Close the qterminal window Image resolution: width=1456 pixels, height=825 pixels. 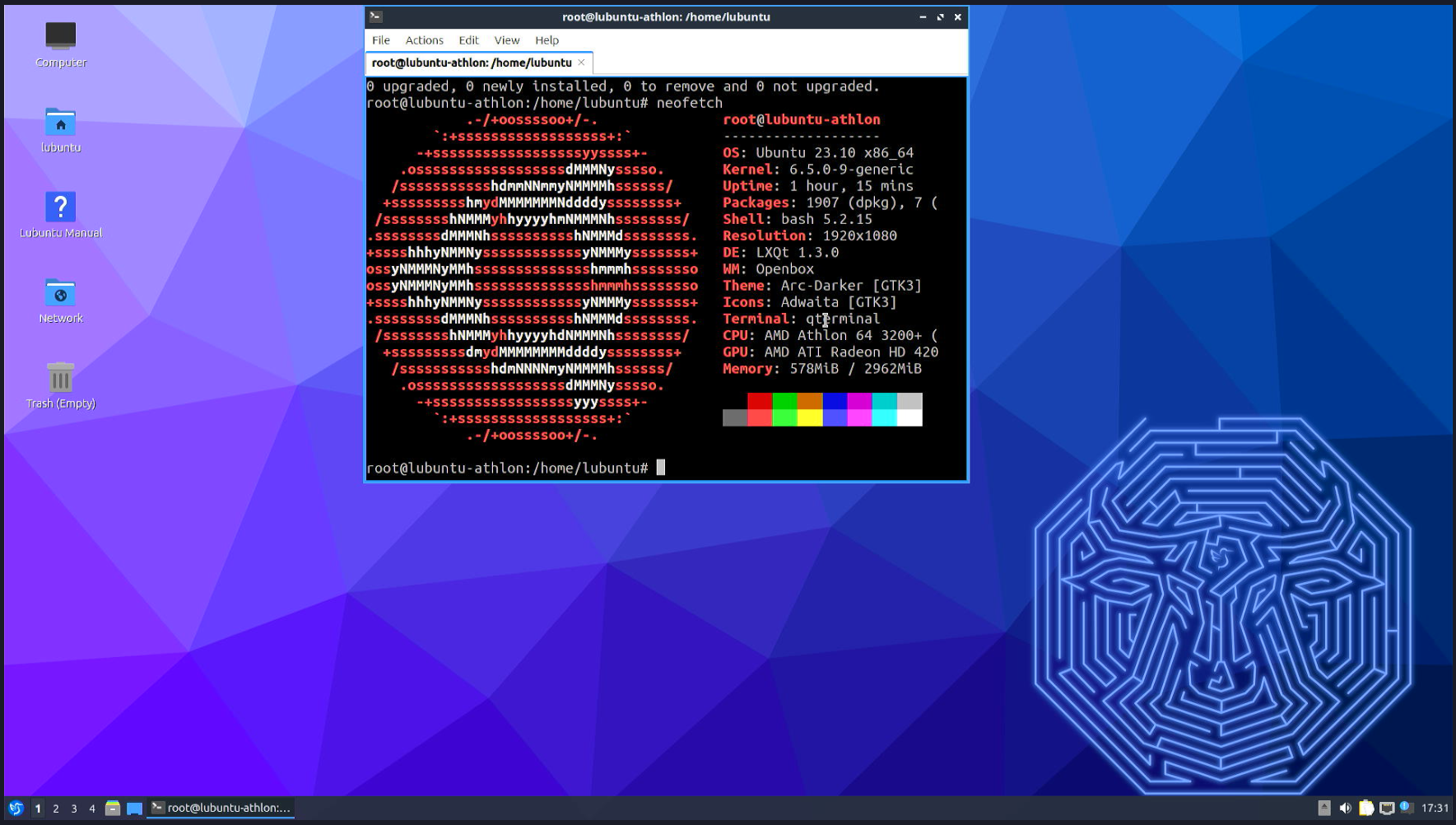pyautogui.click(x=957, y=16)
